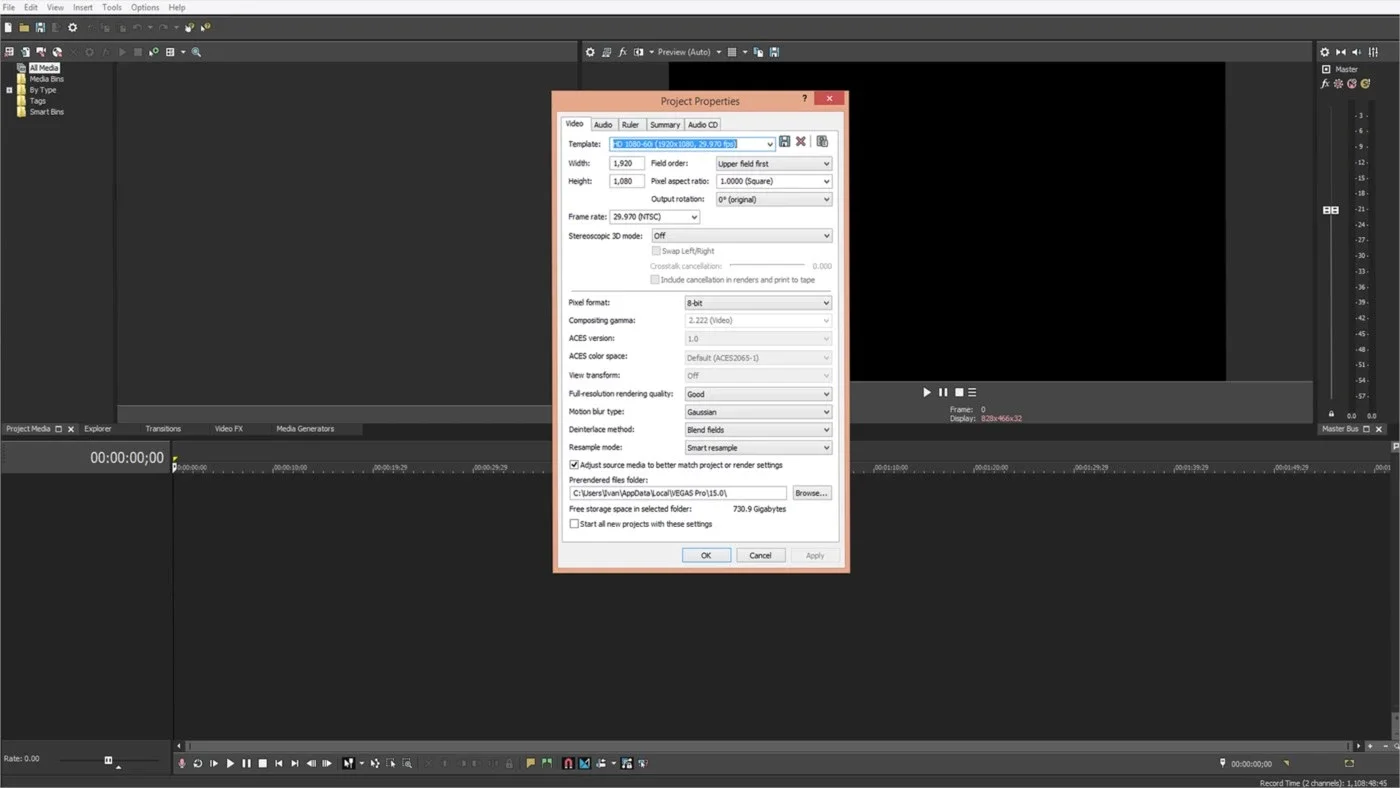Viewport: 1400px width, 788px height.
Task: Click the Browse button for prerendered folder
Action: click(x=812, y=493)
